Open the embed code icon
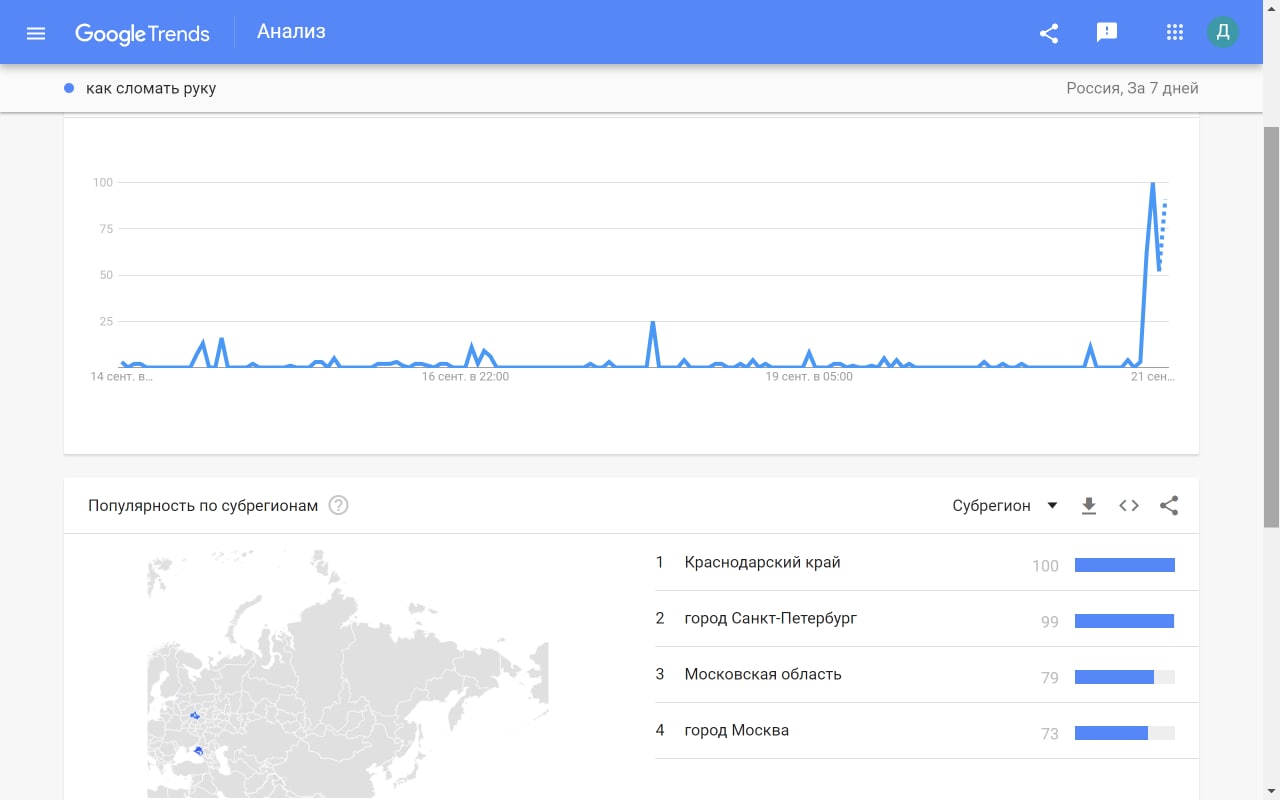 click(x=1129, y=505)
